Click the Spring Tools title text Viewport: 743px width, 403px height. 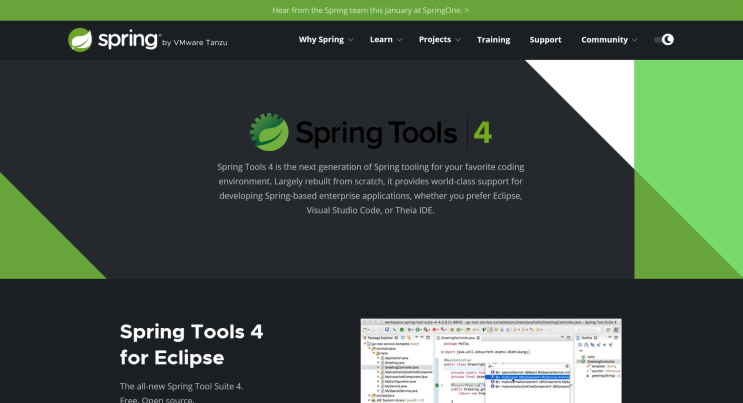376,133
